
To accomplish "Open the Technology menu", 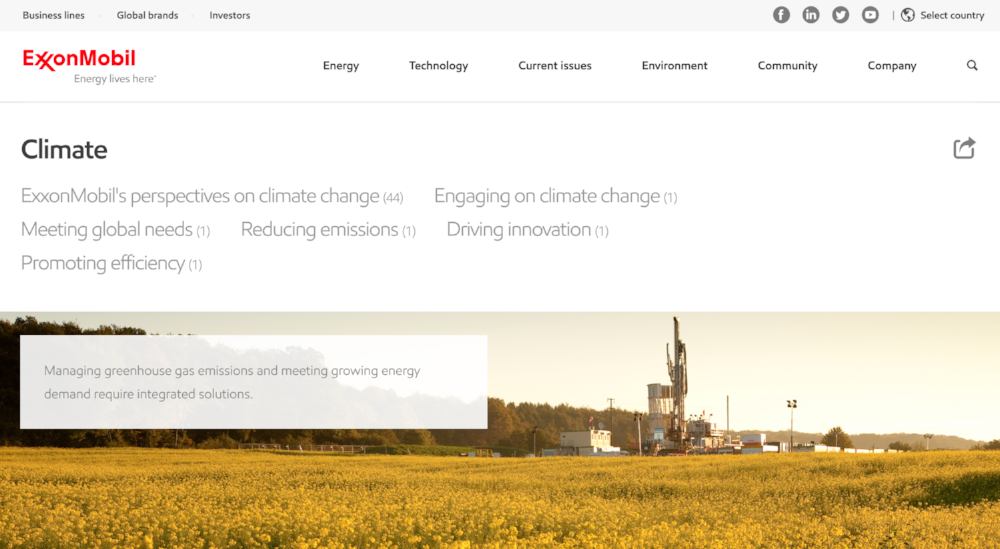I will (438, 66).
